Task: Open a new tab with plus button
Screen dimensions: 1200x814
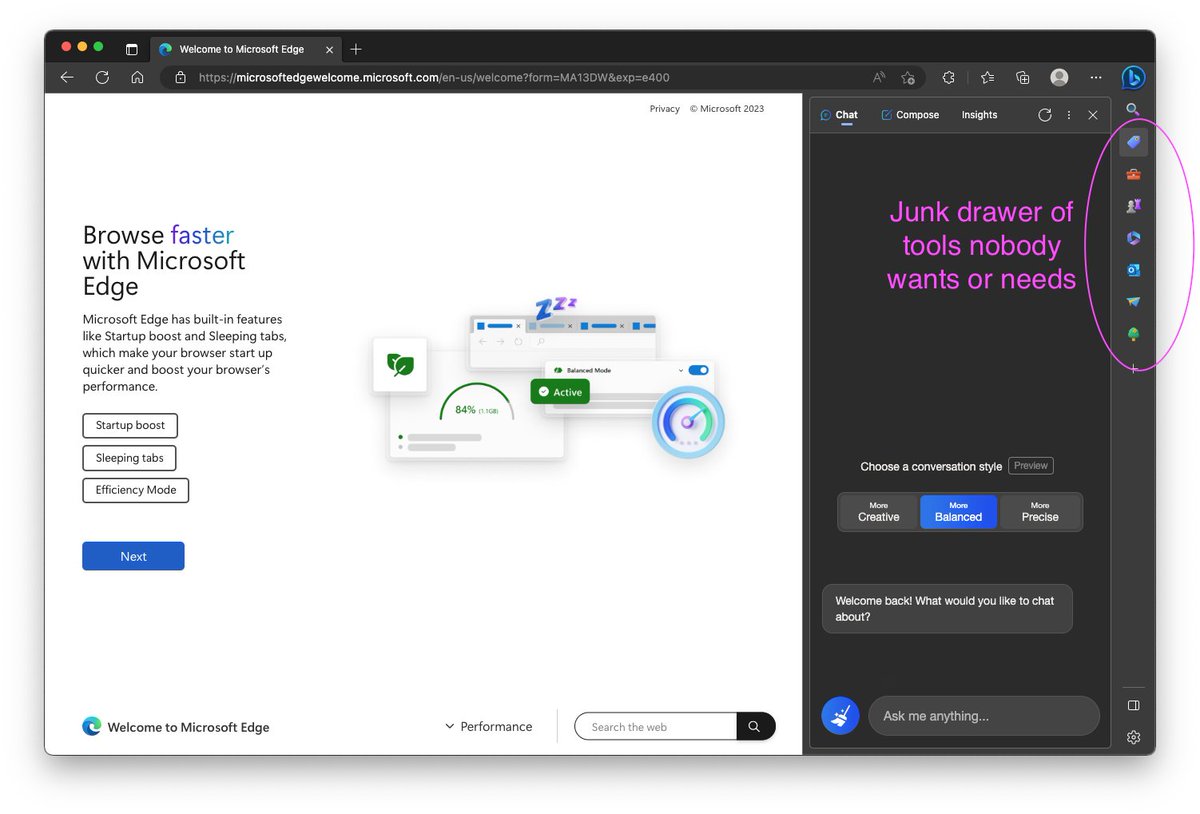Action: coord(356,49)
